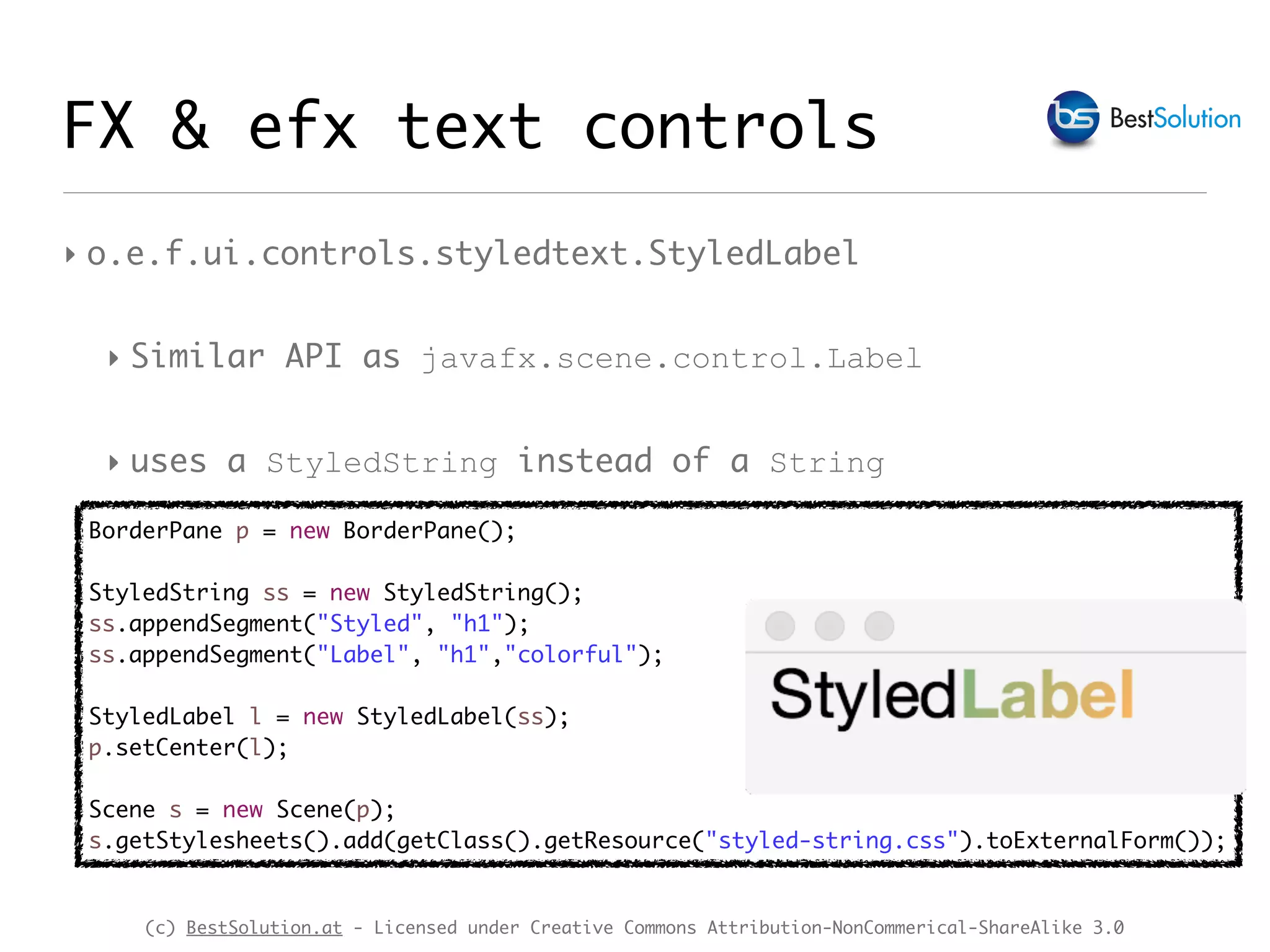
Task: Click the 'Creative Commons' license text in footer
Action: [x=613, y=927]
